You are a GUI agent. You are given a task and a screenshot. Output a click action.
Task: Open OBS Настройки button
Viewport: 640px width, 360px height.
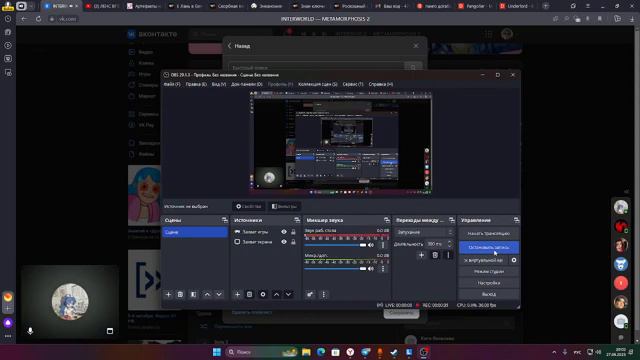click(x=489, y=283)
